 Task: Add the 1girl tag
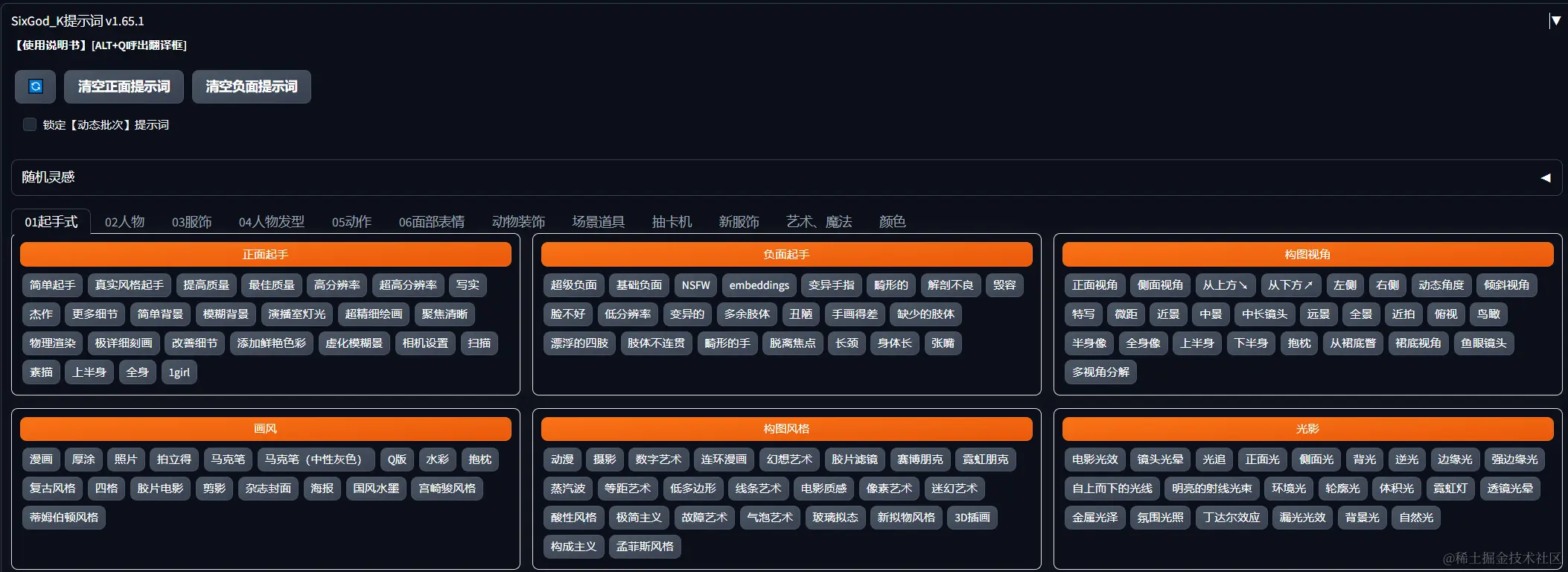point(179,372)
